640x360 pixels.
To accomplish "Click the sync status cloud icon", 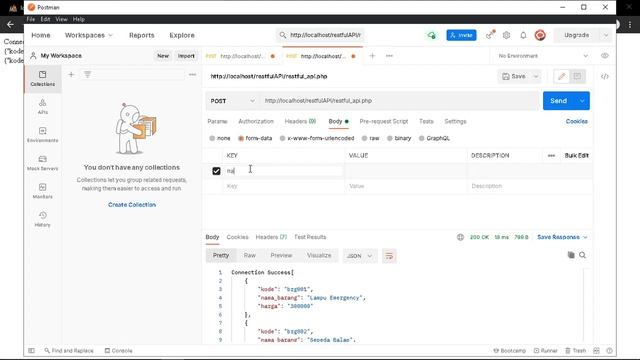I will click(431, 36).
